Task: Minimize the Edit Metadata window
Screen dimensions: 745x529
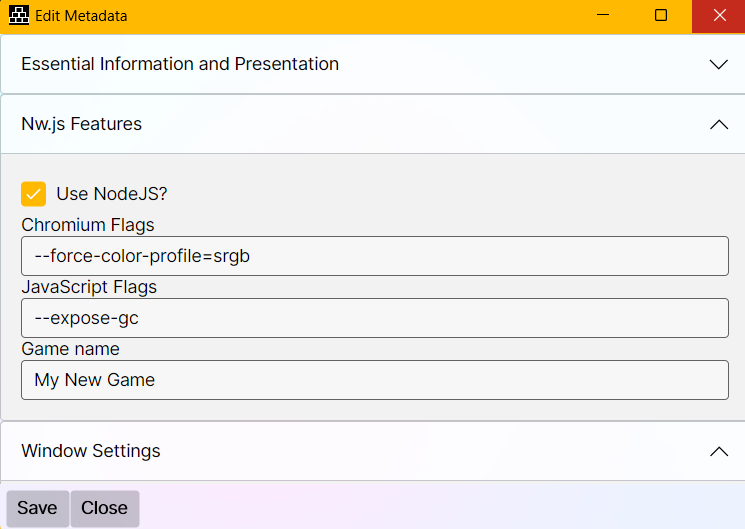Action: click(603, 16)
